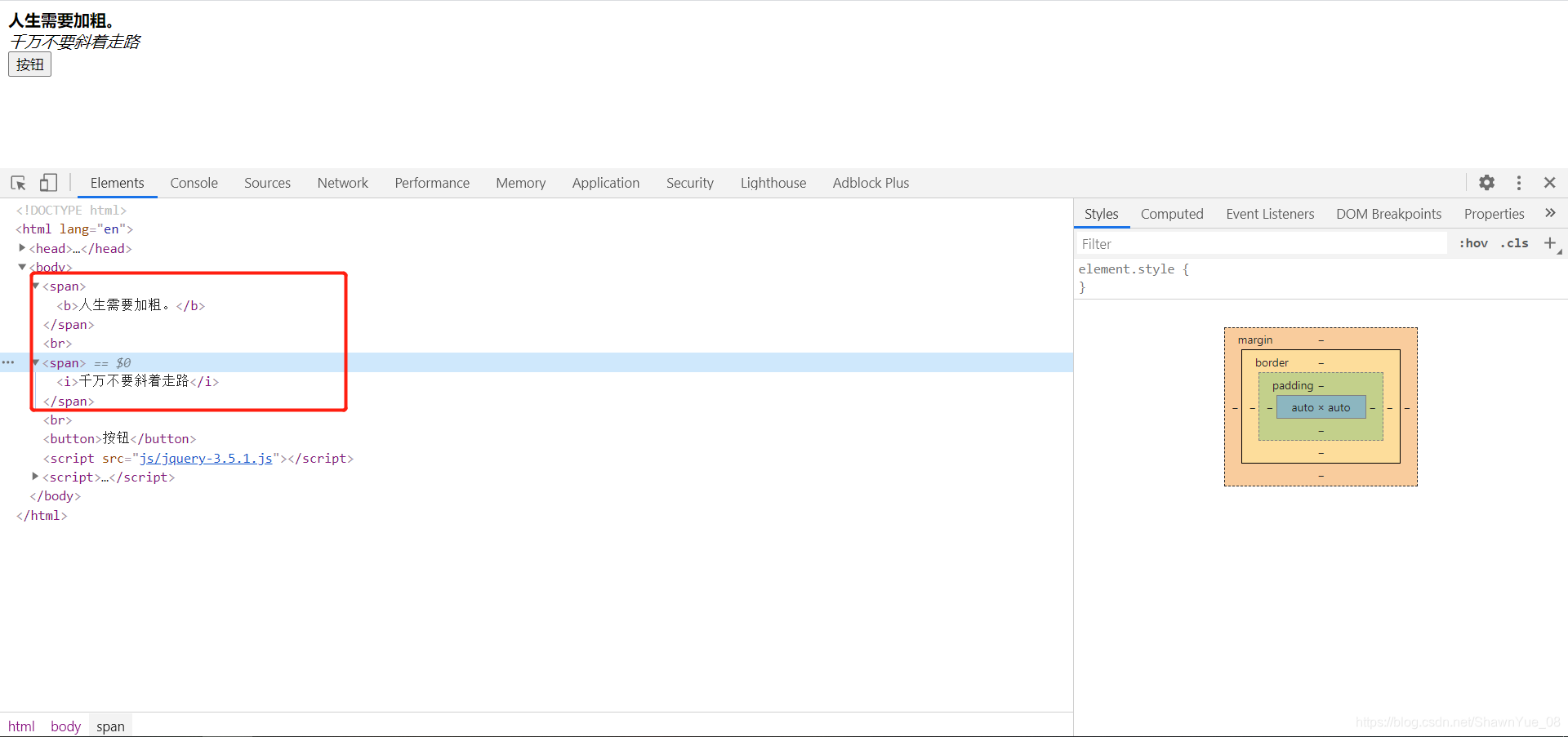Open the Sources tab
1568x737 pixels.
click(x=267, y=183)
